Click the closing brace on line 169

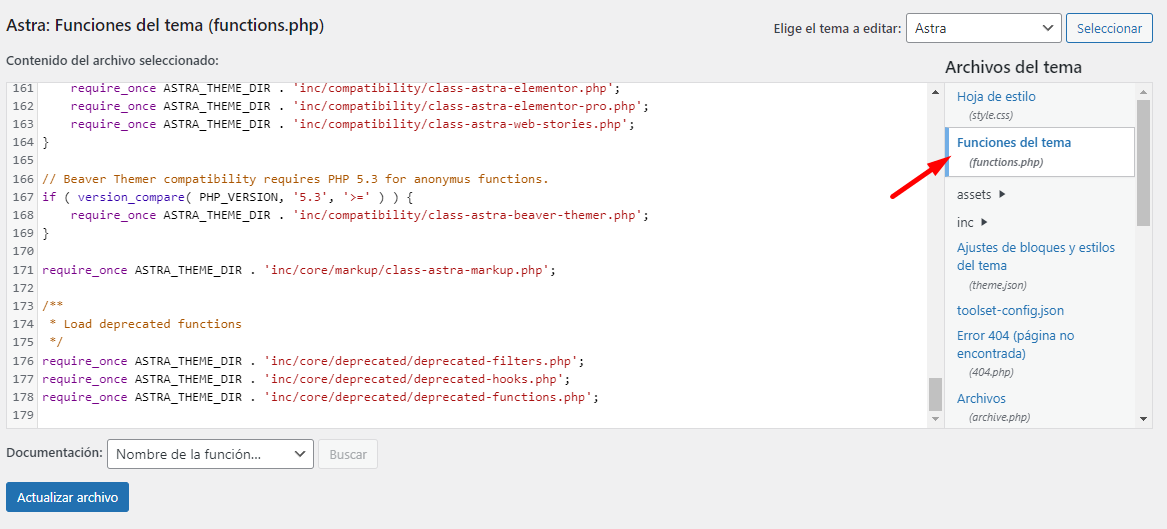tap(46, 234)
